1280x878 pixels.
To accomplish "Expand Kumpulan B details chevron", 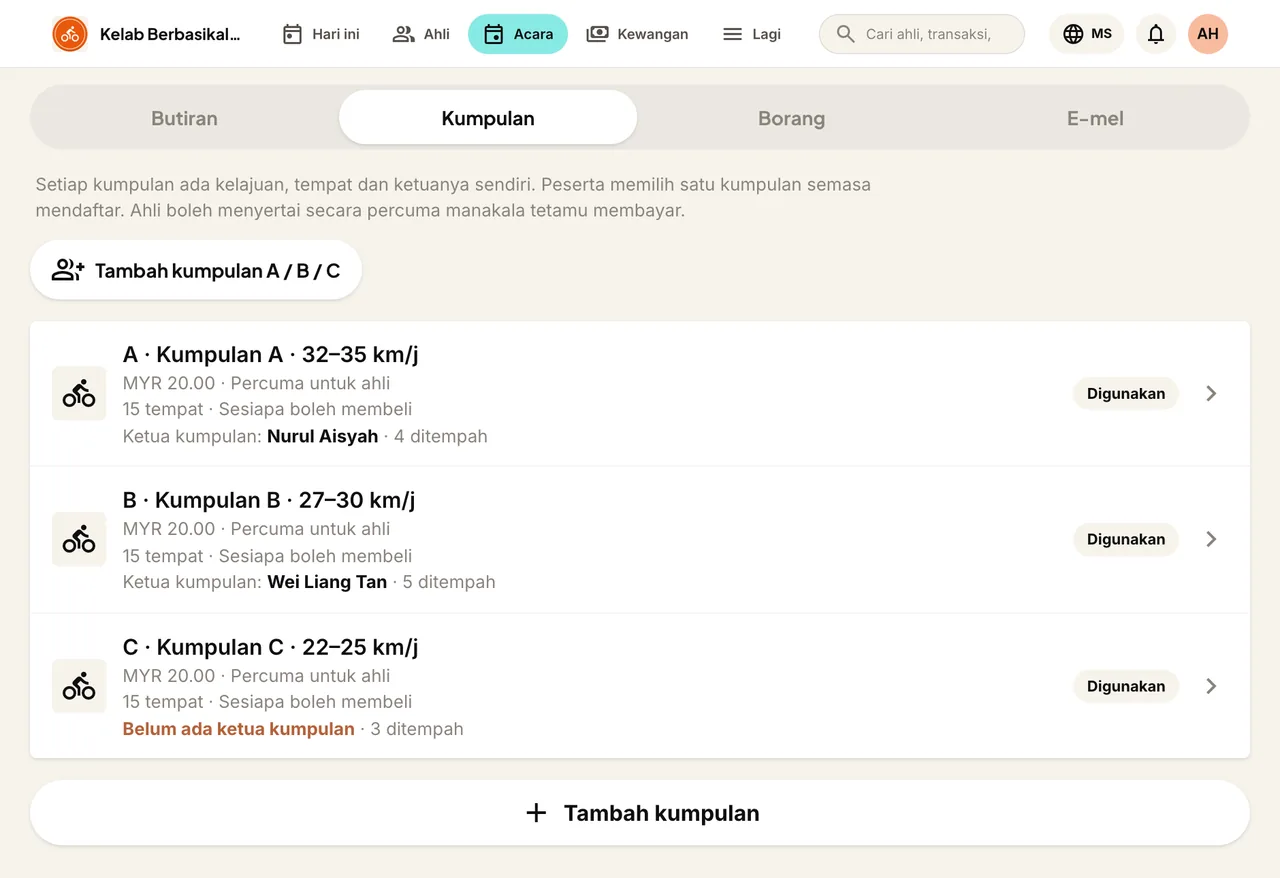I will point(1211,539).
